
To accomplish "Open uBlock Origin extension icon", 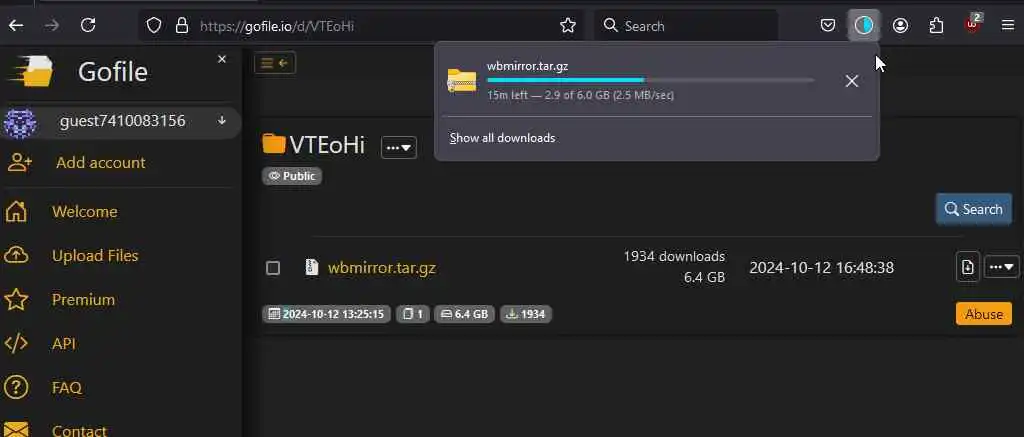I will pos(973,25).
